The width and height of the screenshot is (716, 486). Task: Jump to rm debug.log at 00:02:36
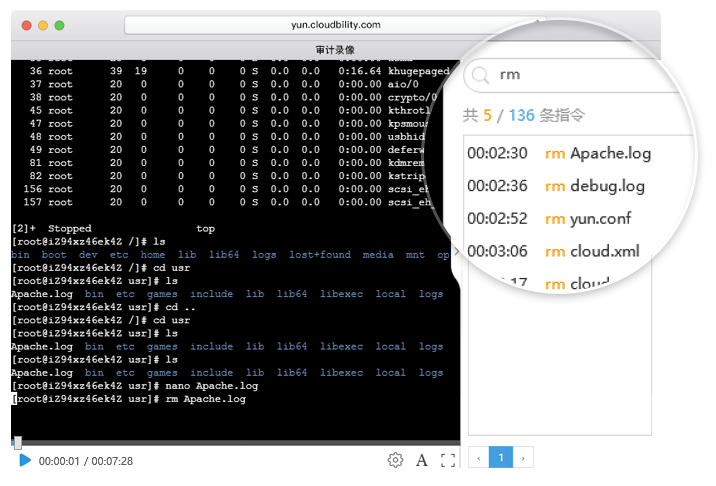click(556, 186)
